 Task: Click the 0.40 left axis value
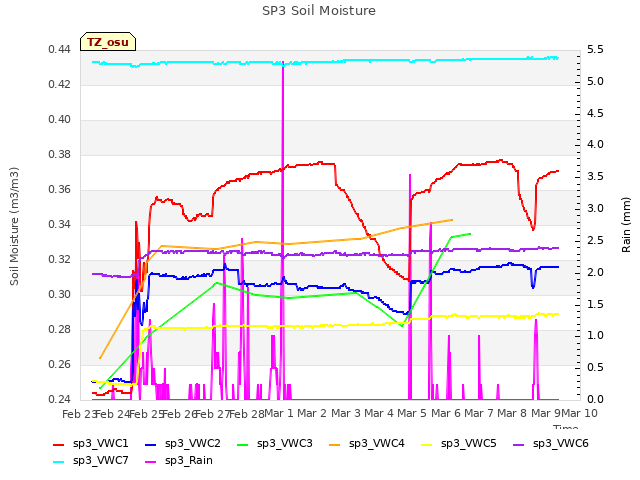[59, 120]
